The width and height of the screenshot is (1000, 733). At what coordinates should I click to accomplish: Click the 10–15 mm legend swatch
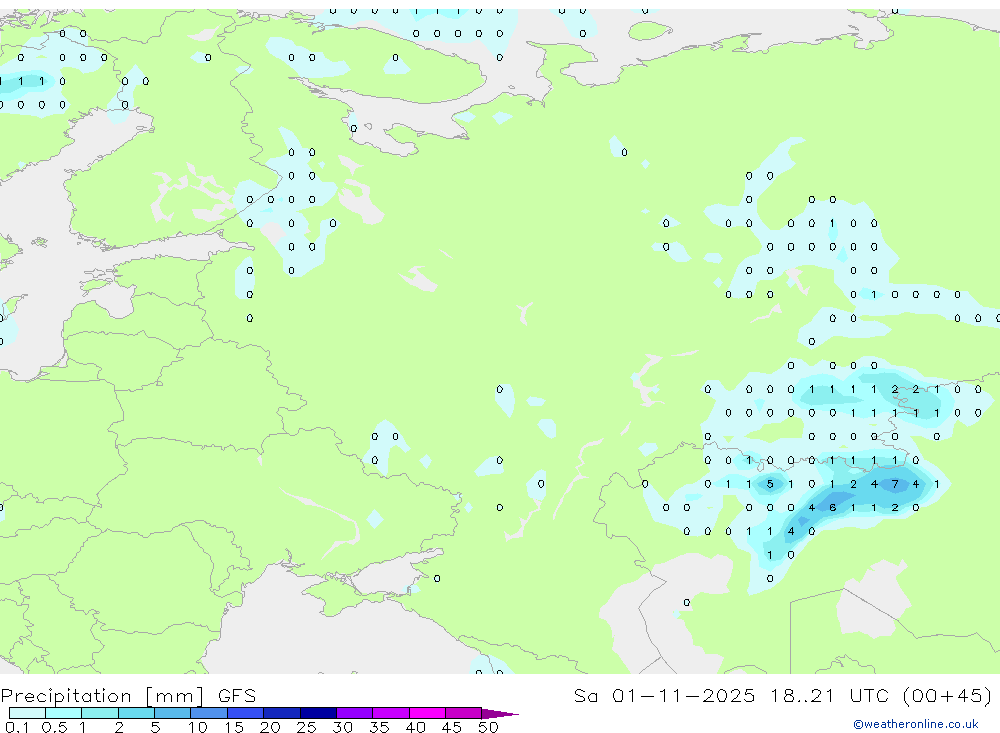coord(209,713)
